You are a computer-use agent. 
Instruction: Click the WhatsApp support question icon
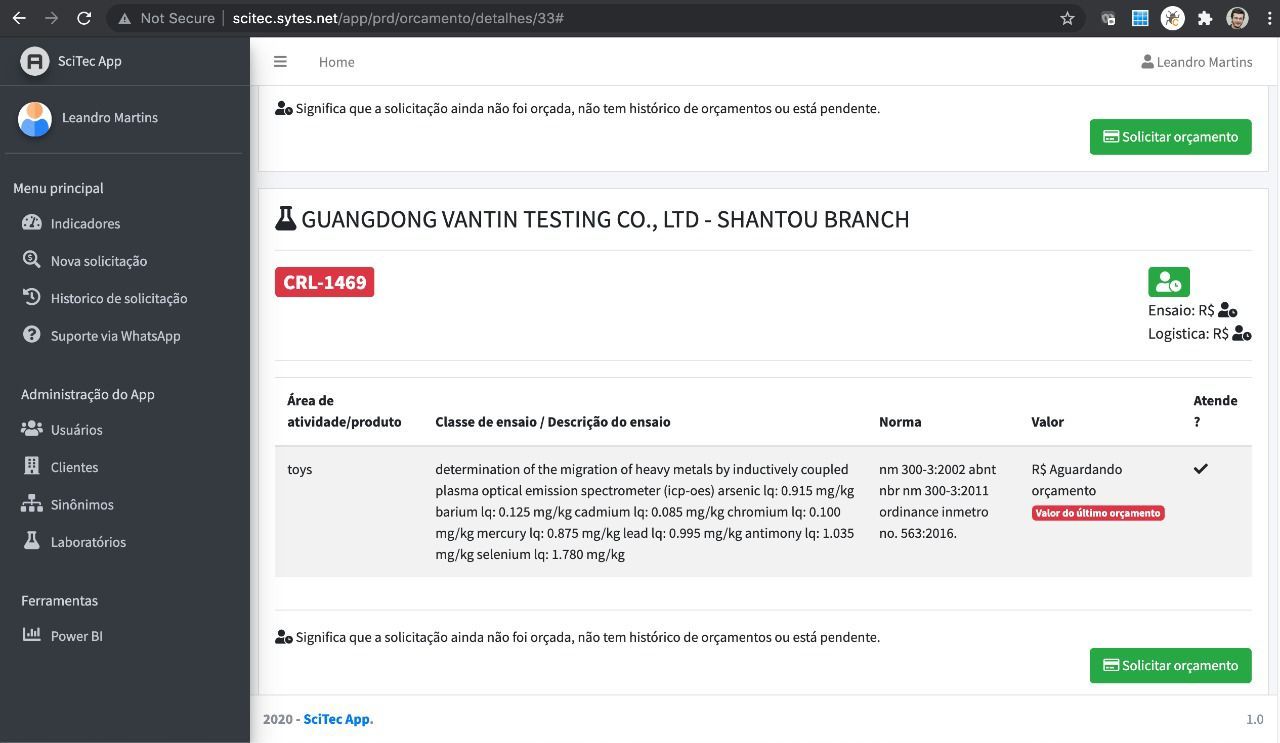point(32,335)
